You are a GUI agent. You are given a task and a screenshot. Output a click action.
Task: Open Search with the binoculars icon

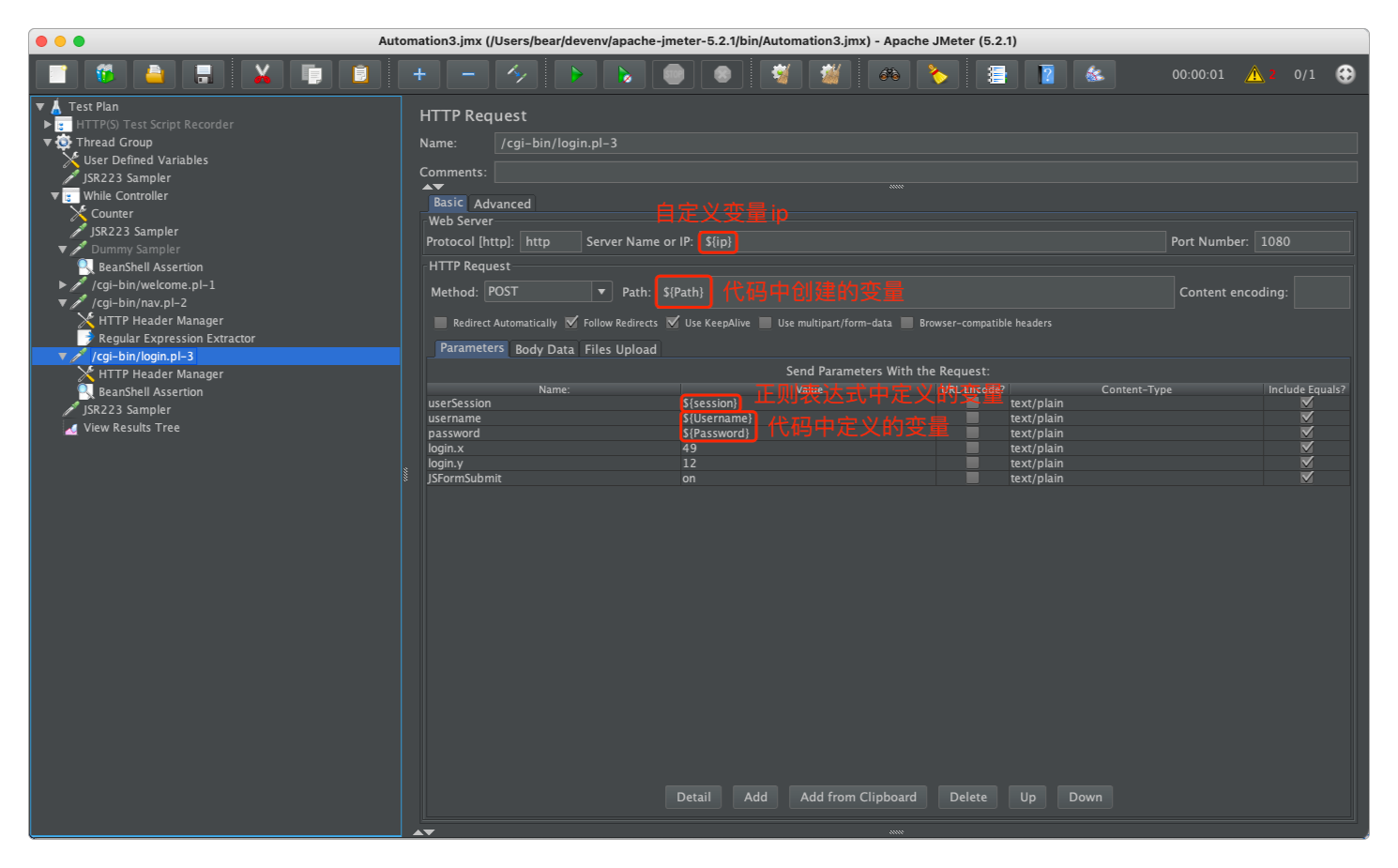(x=889, y=74)
